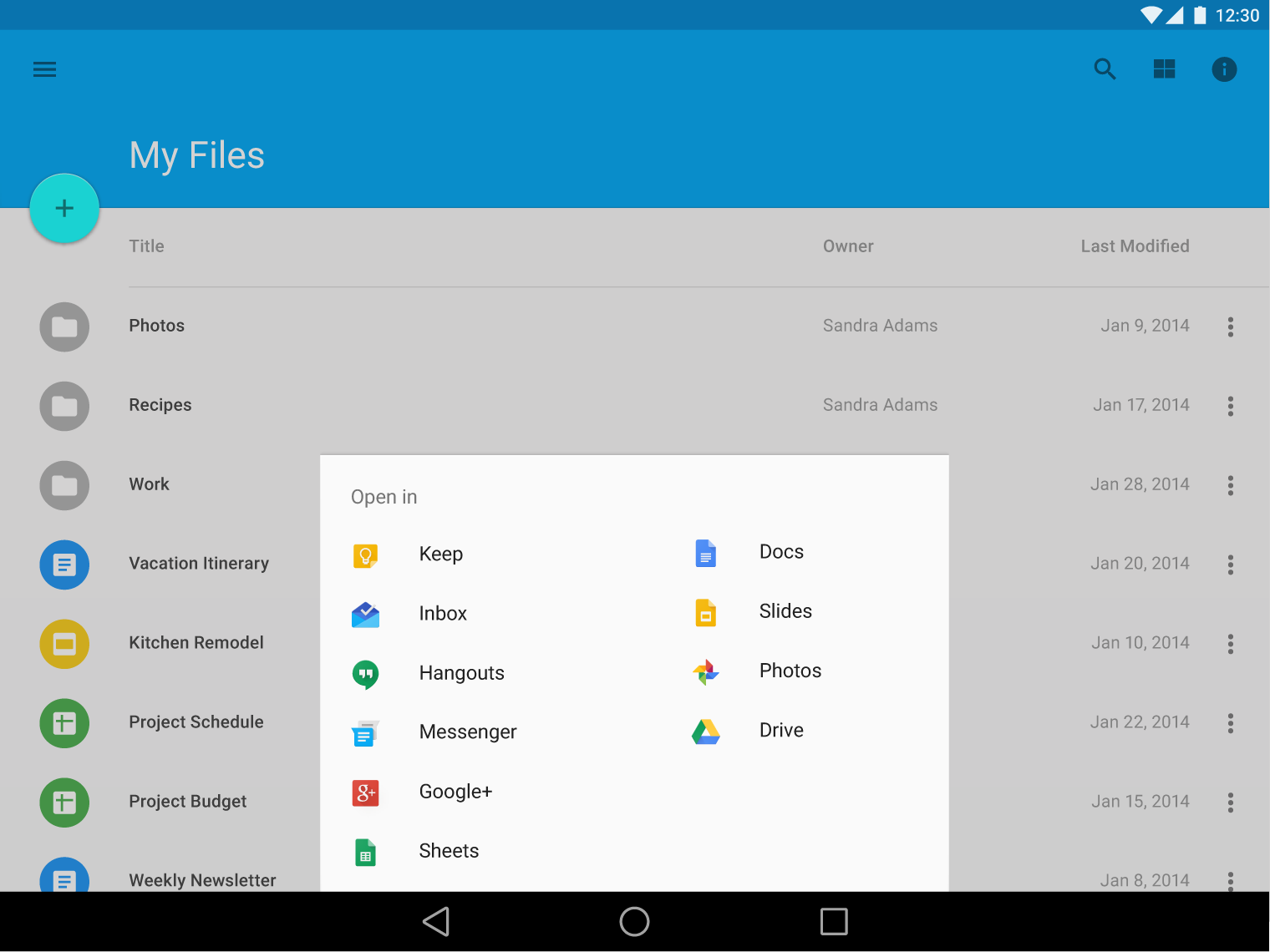Select Hangouts menu entry label

pyautogui.click(x=462, y=673)
